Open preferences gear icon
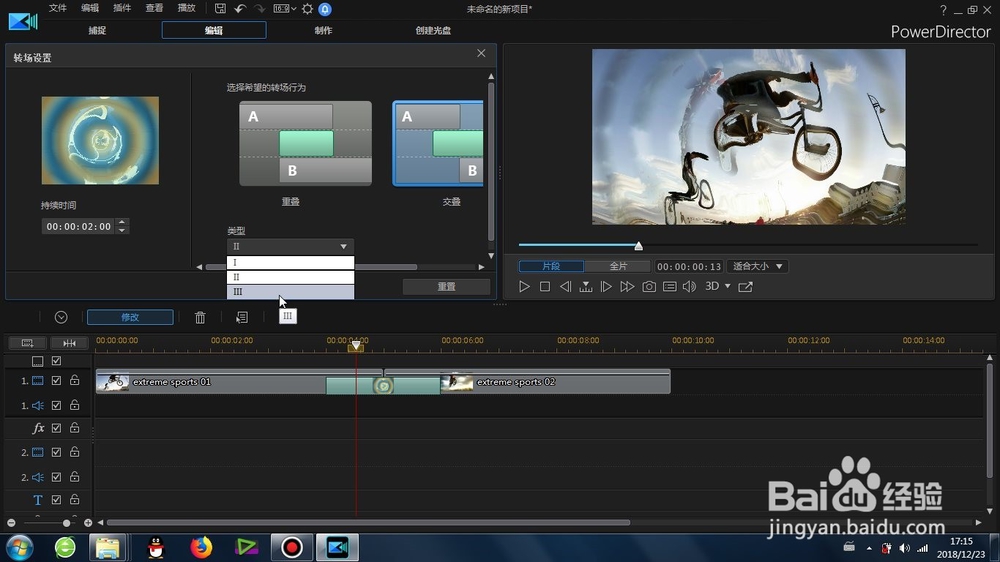Screen dimensions: 1000x562 point(307,9)
